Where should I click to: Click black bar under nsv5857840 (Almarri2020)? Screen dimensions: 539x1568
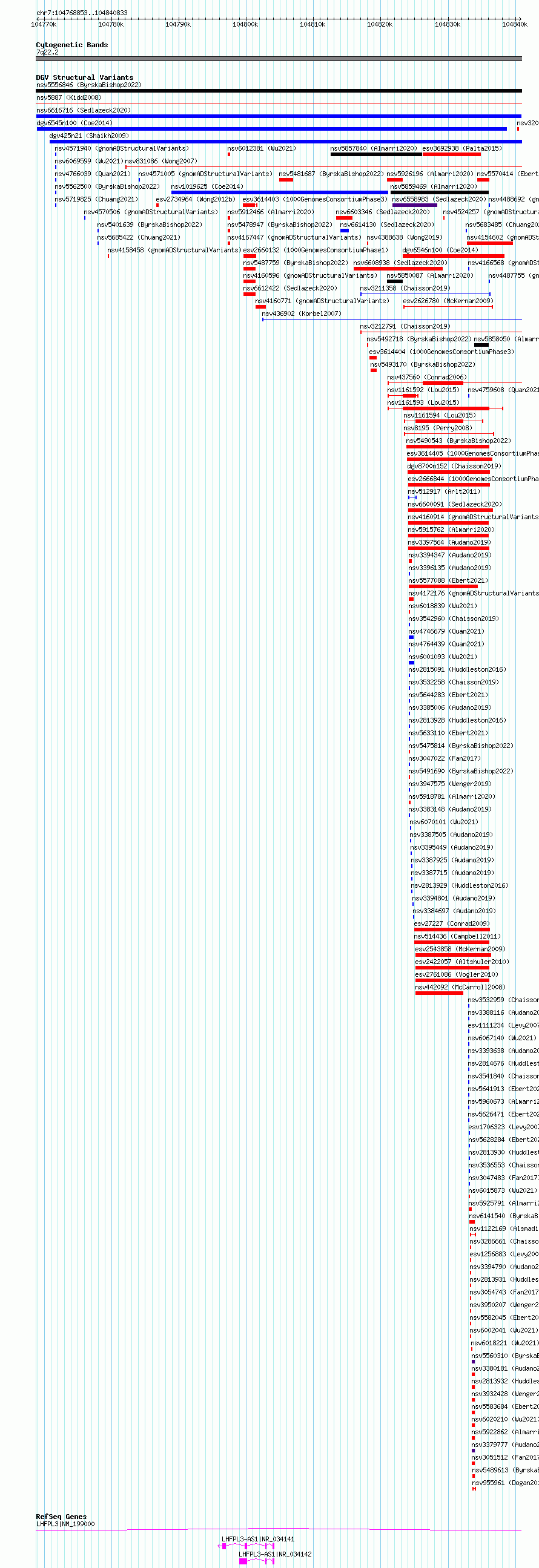pos(376,154)
